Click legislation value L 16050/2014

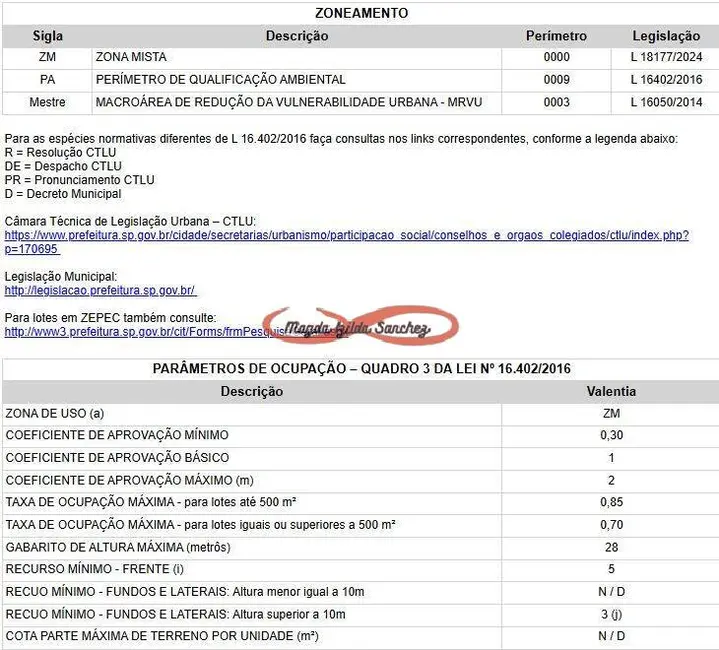(666, 102)
